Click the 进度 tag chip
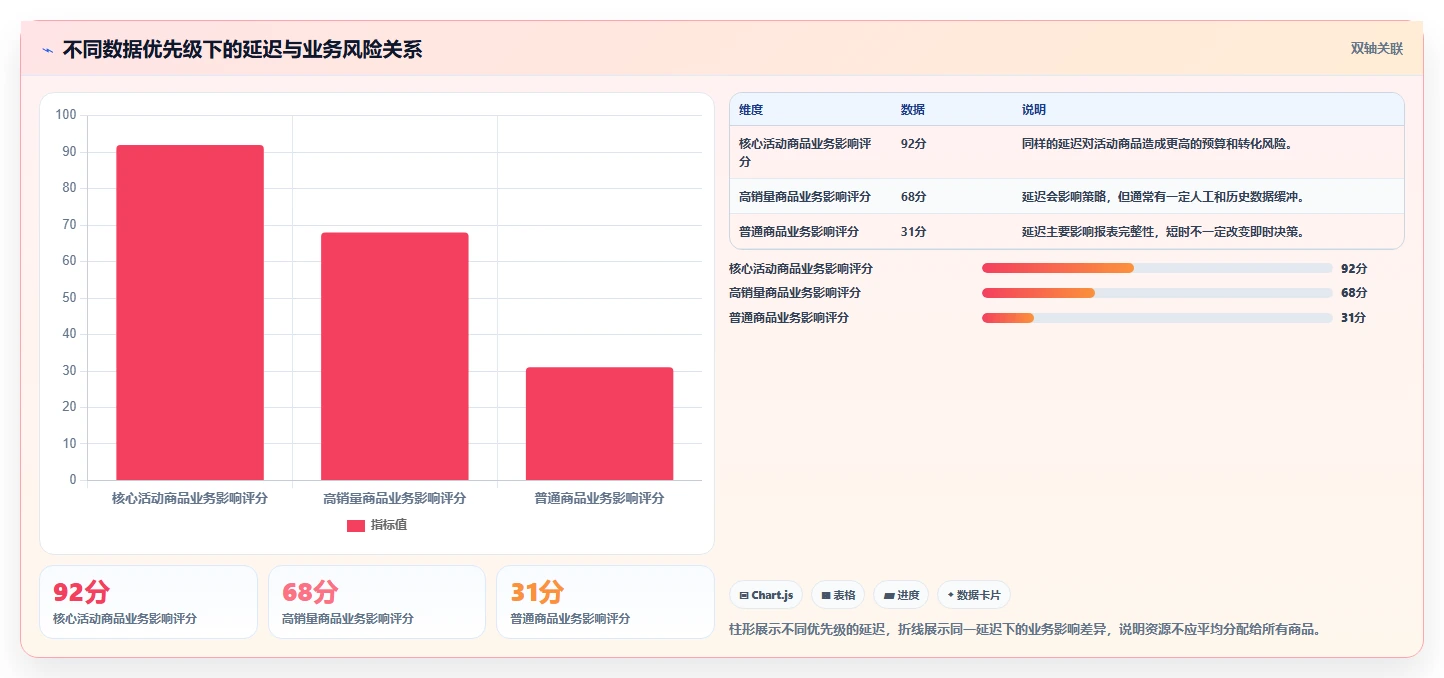Image resolution: width=1444 pixels, height=678 pixels. coord(901,595)
